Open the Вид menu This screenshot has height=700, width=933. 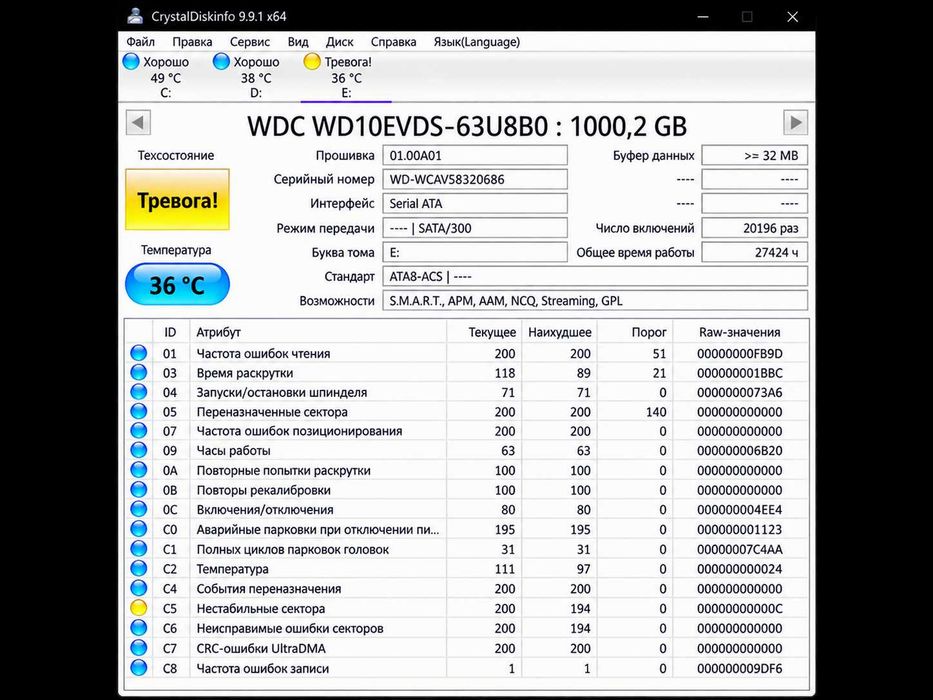coord(298,42)
